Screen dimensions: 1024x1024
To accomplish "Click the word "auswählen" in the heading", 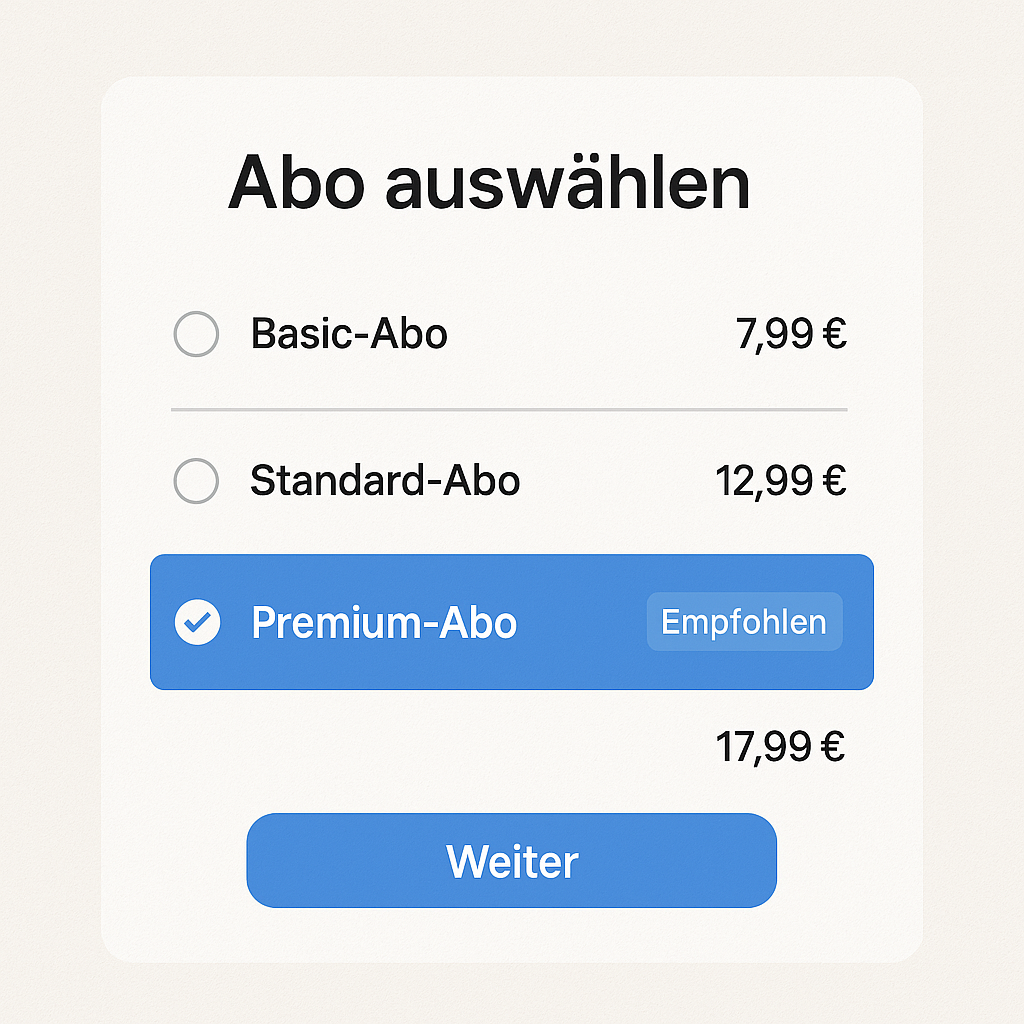I will (x=568, y=184).
